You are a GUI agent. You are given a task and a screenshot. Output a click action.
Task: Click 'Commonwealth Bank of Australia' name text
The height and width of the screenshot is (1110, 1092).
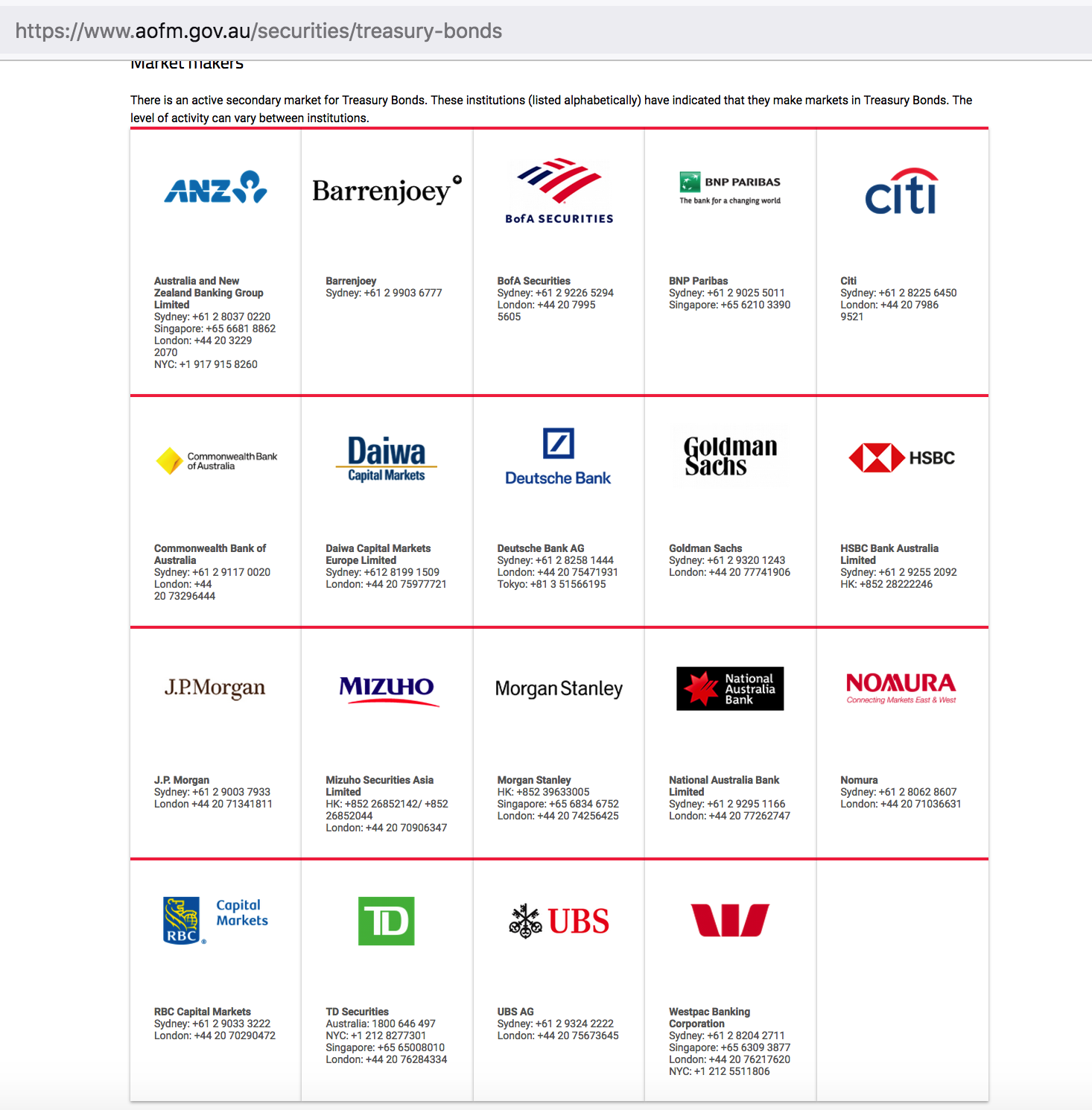tap(210, 554)
